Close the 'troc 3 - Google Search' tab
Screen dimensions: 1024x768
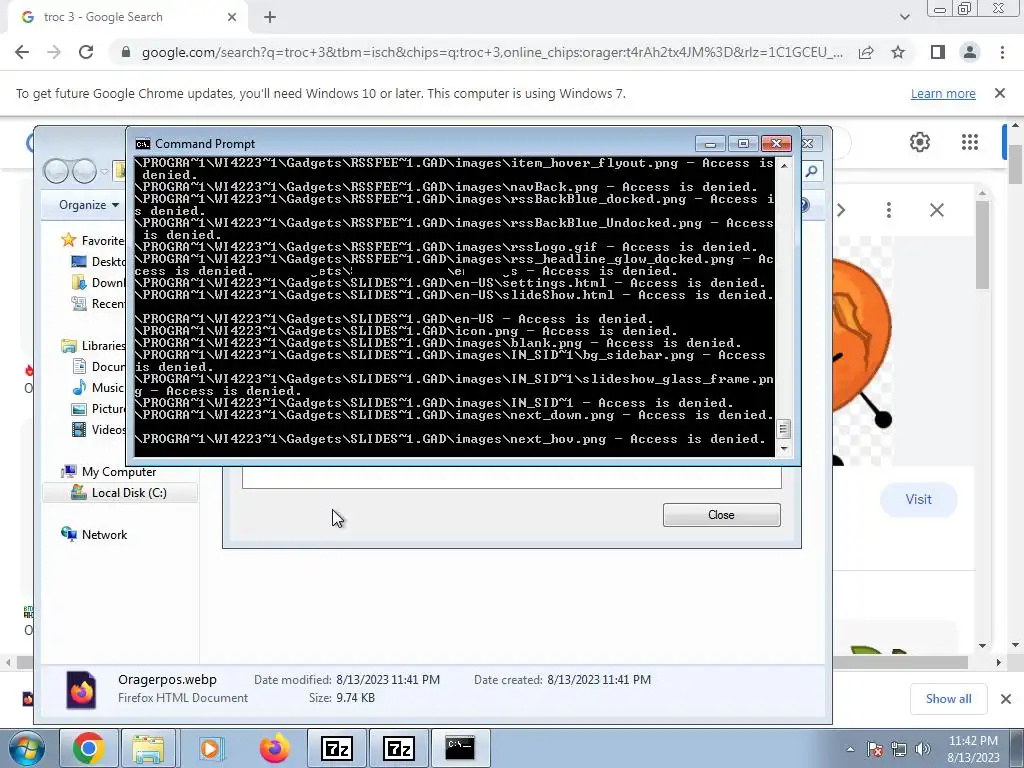pyautogui.click(x=232, y=17)
